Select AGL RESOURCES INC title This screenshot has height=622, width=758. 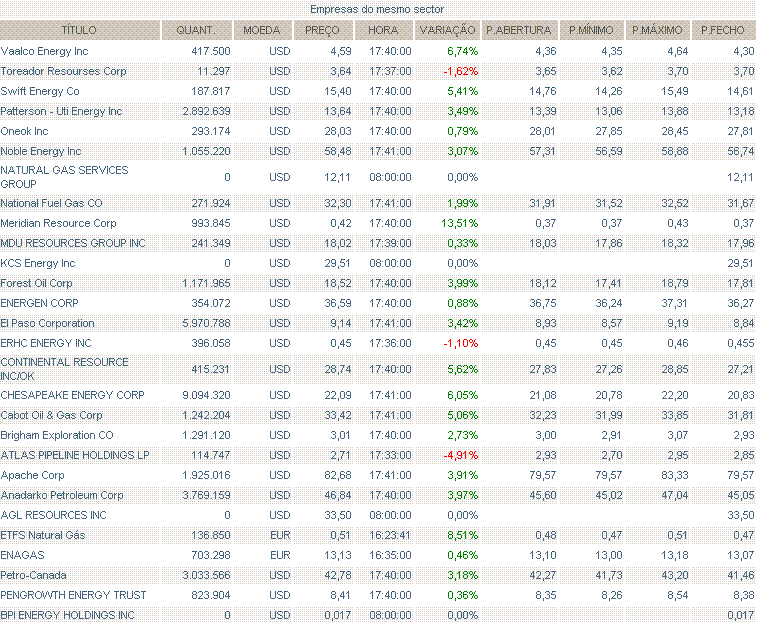54,516
